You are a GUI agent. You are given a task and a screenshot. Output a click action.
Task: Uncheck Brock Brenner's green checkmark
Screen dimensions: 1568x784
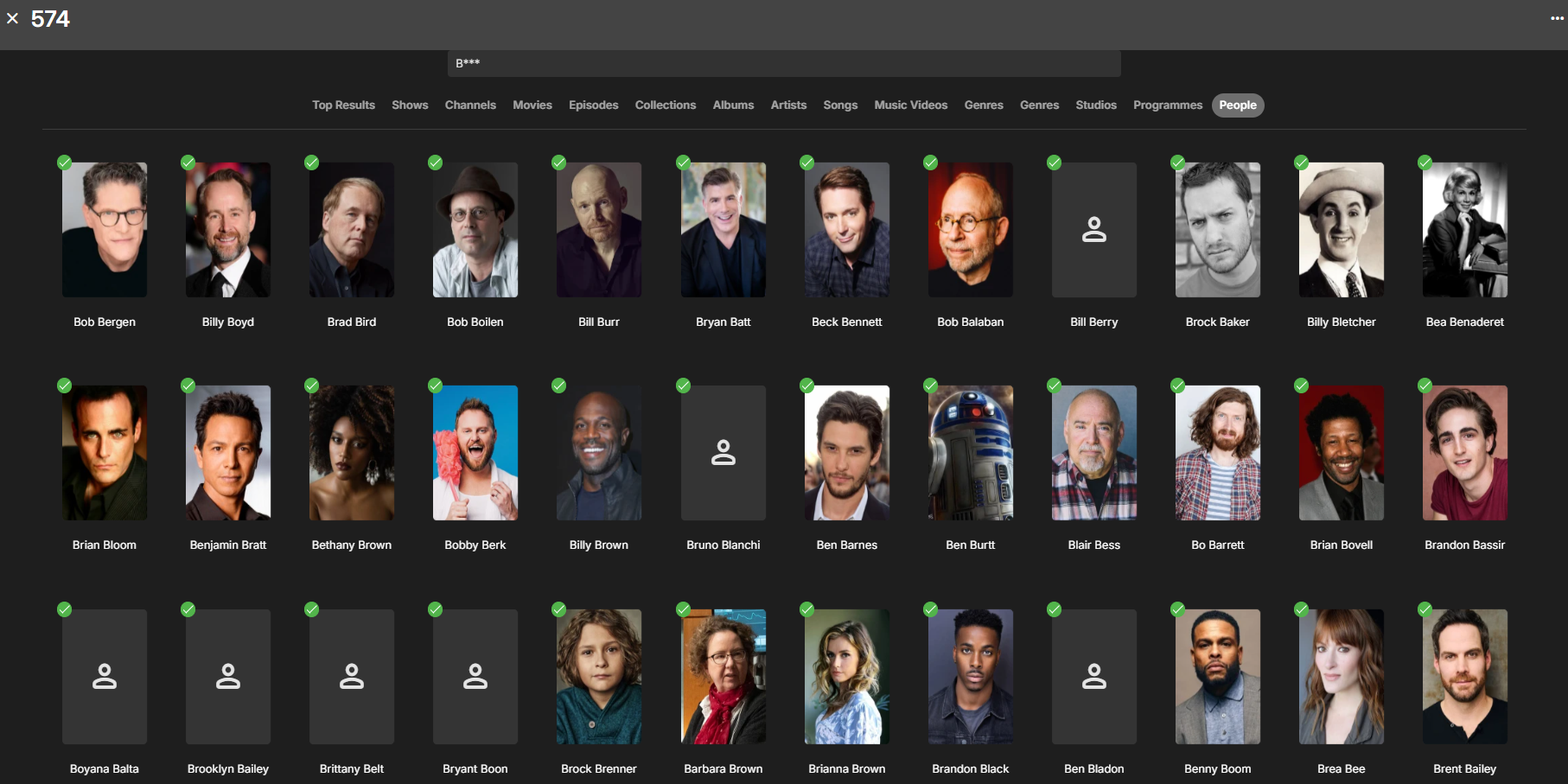coord(558,609)
